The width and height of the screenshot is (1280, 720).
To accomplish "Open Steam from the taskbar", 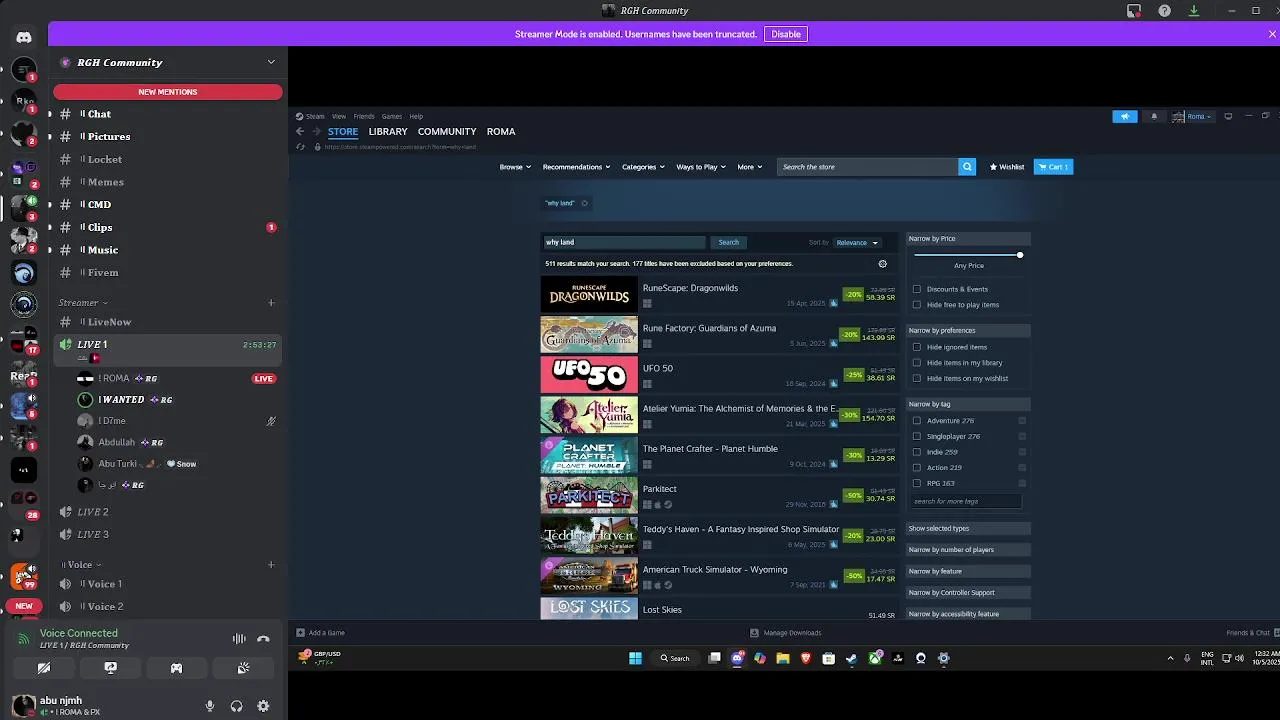I will pyautogui.click(x=852, y=658).
